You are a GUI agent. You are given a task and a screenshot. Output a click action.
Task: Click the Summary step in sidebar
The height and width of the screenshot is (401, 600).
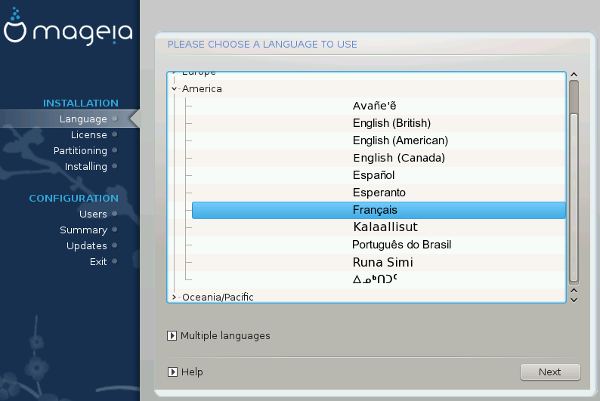tap(83, 230)
